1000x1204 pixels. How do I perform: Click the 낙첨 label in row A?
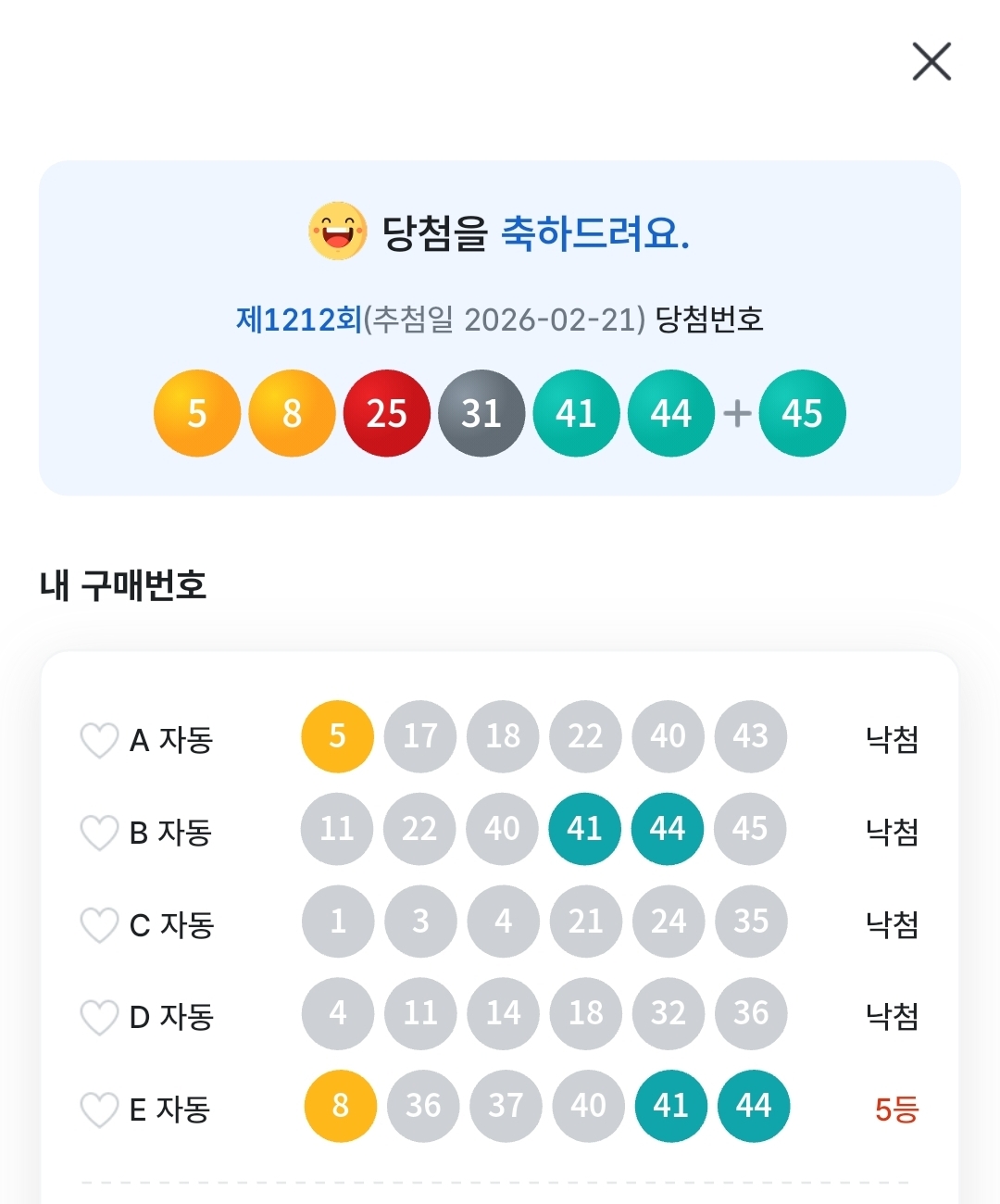coord(892,739)
